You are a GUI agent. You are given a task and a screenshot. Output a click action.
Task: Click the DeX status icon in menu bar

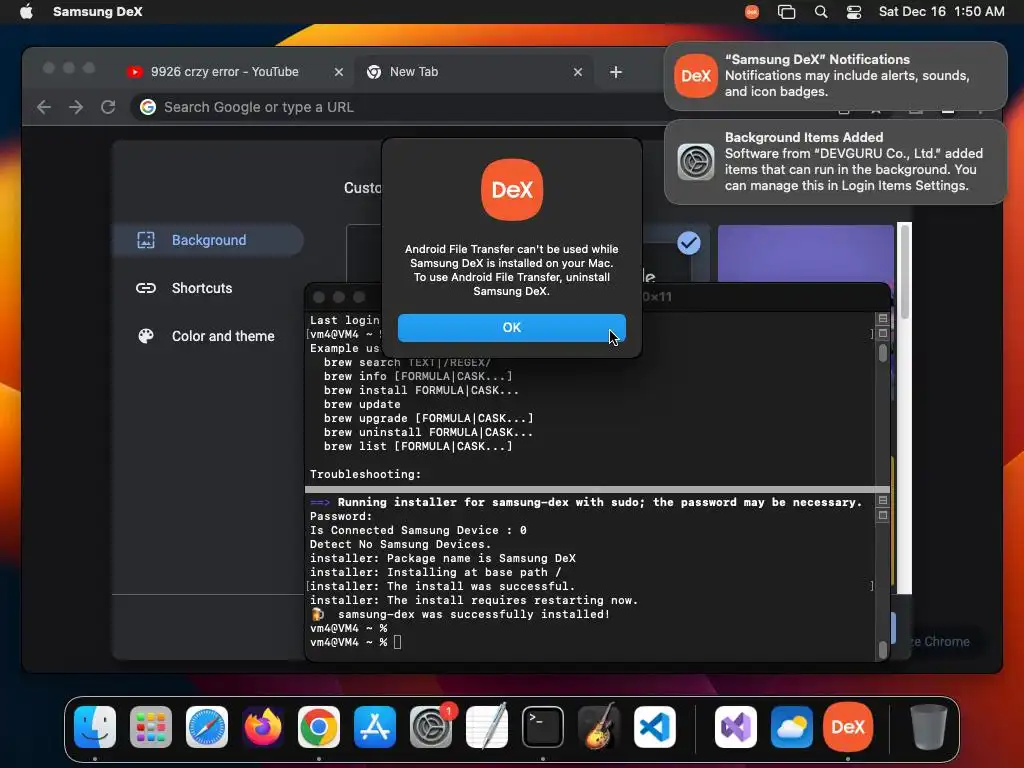click(x=752, y=11)
